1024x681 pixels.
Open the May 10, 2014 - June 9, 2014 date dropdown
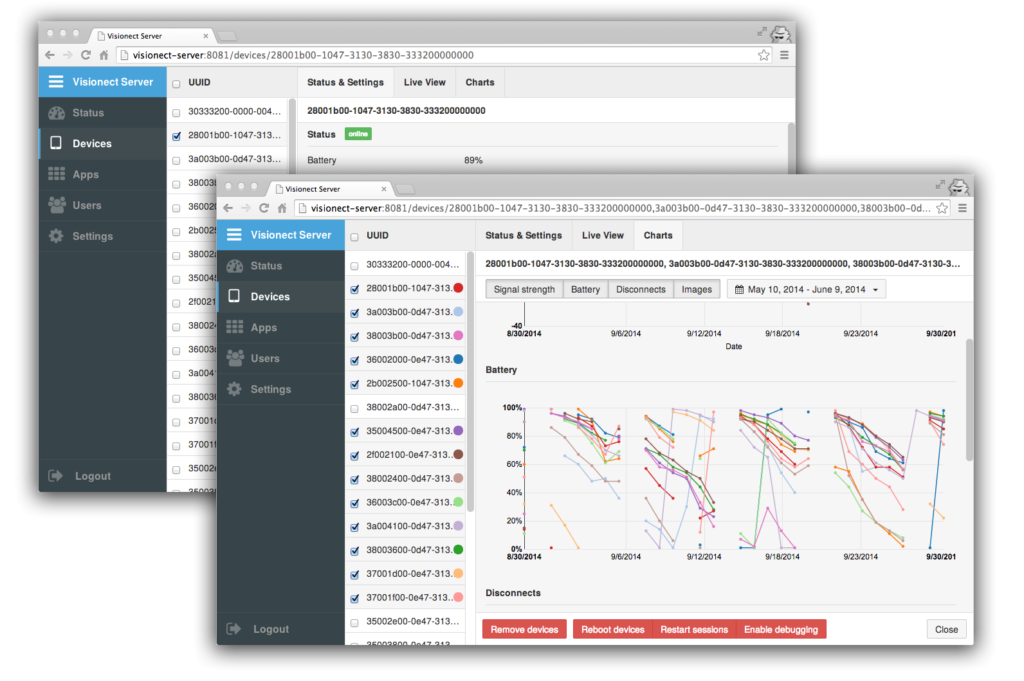tap(807, 289)
